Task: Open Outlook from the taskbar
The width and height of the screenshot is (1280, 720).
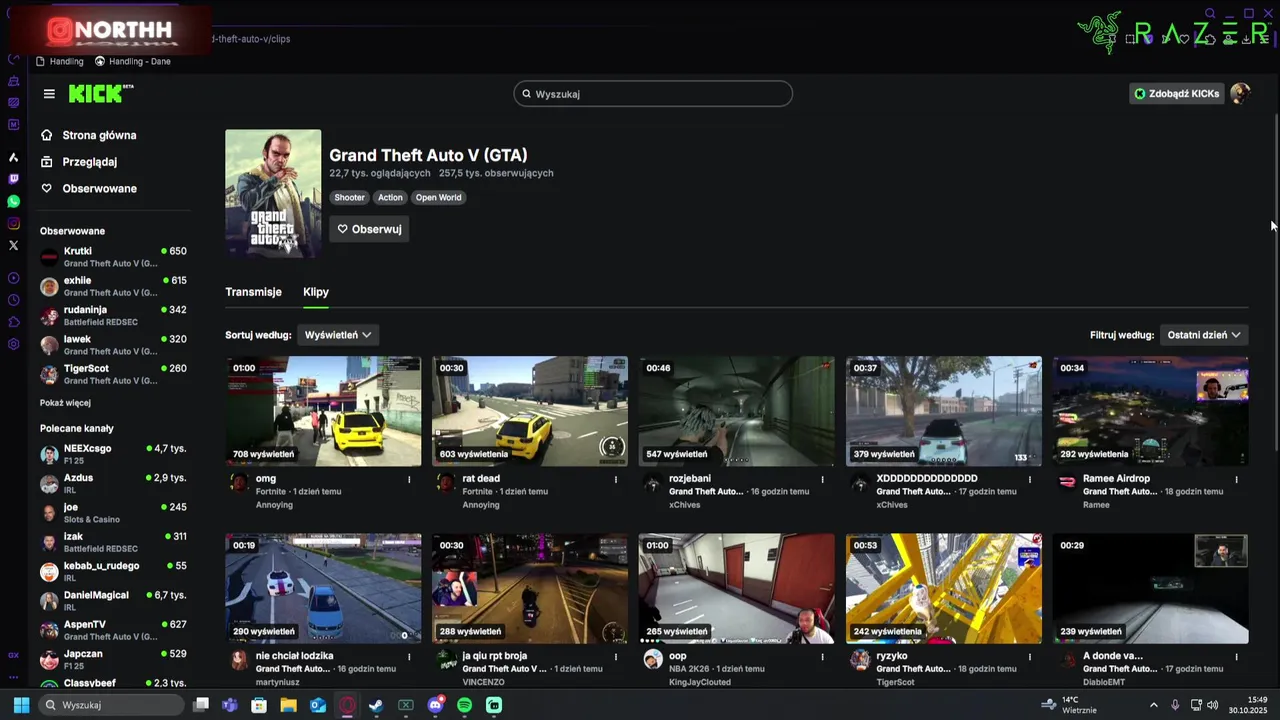Action: pos(318,705)
